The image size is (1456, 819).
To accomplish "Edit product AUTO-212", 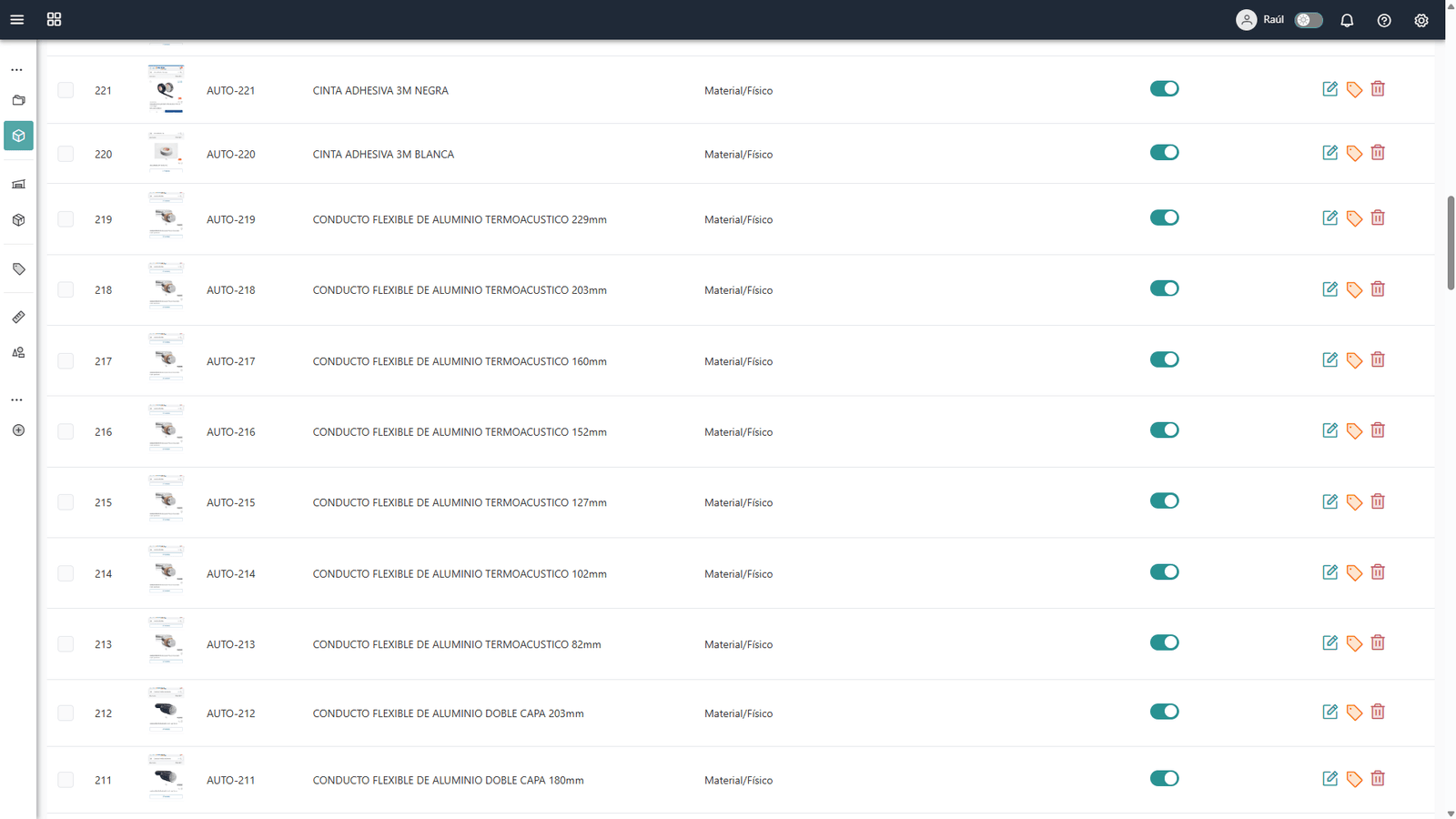I will (x=1330, y=712).
